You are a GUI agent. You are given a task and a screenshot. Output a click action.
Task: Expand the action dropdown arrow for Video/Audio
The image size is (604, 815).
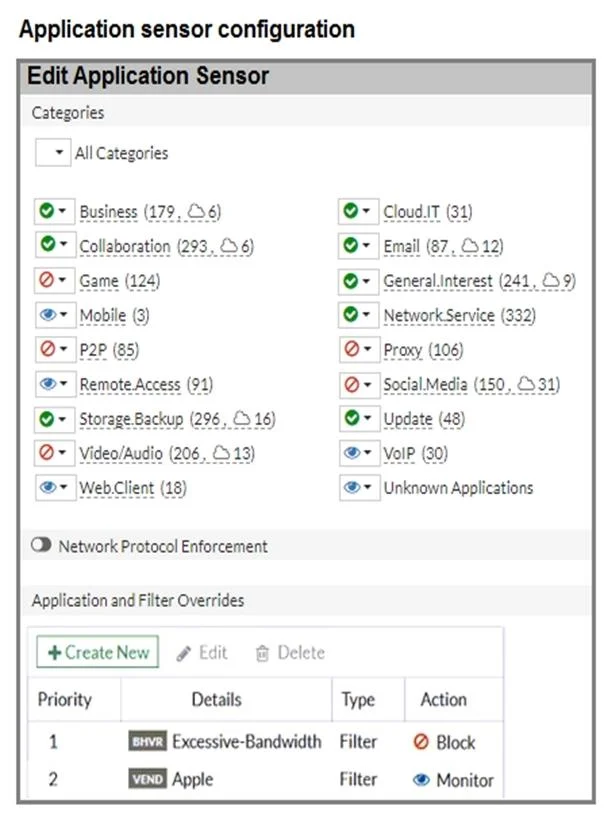point(63,453)
